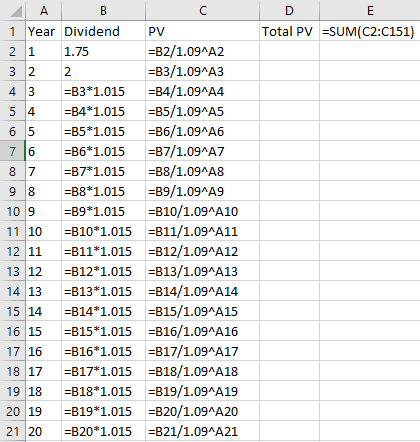Select column D header
The width and height of the screenshot is (420, 442).
click(x=289, y=11)
